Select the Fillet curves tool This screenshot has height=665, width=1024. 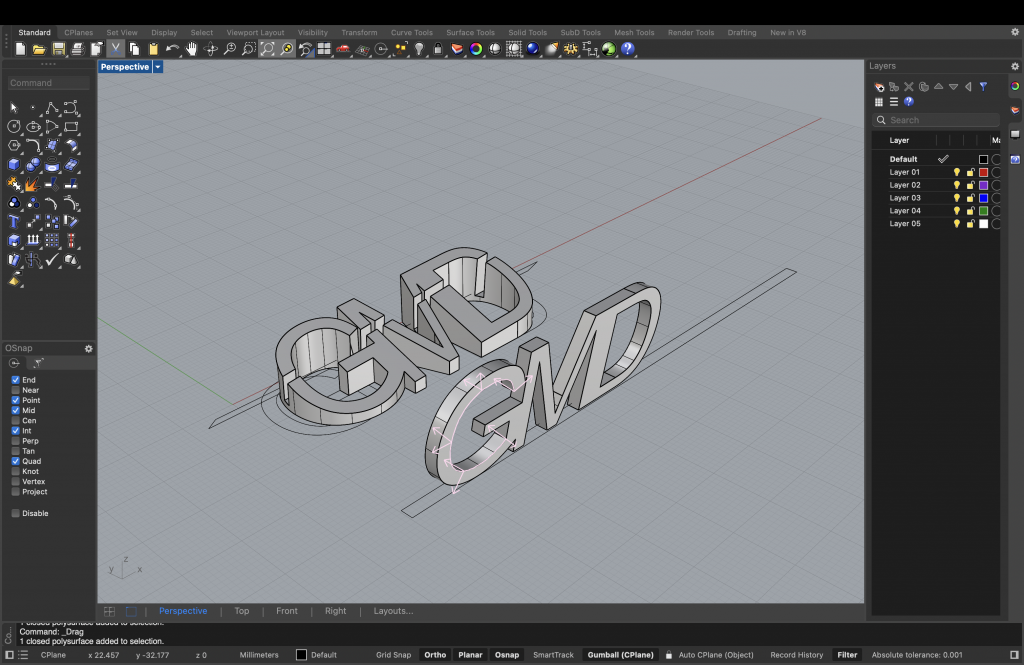33,146
